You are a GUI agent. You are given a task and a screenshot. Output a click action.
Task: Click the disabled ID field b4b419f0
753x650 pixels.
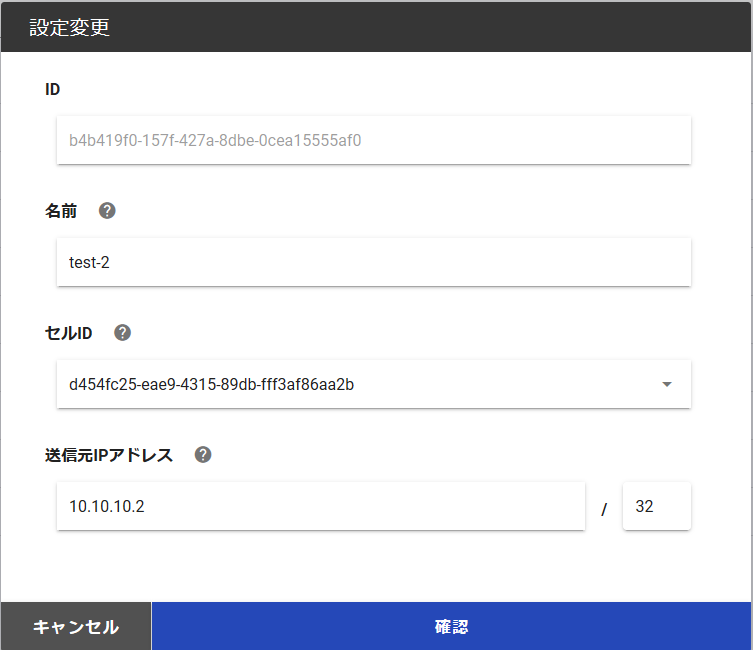click(374, 140)
